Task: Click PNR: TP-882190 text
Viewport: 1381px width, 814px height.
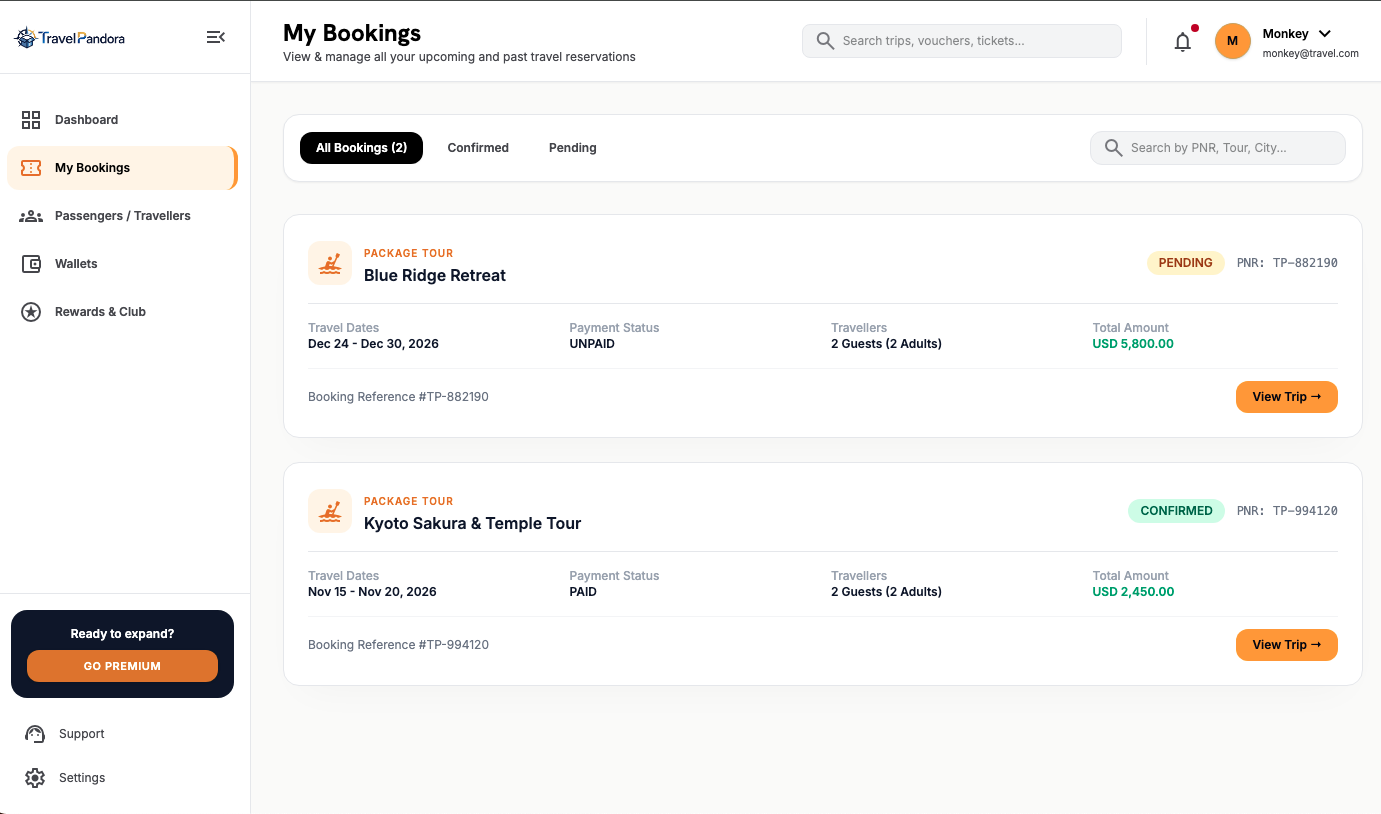Action: pyautogui.click(x=1287, y=263)
